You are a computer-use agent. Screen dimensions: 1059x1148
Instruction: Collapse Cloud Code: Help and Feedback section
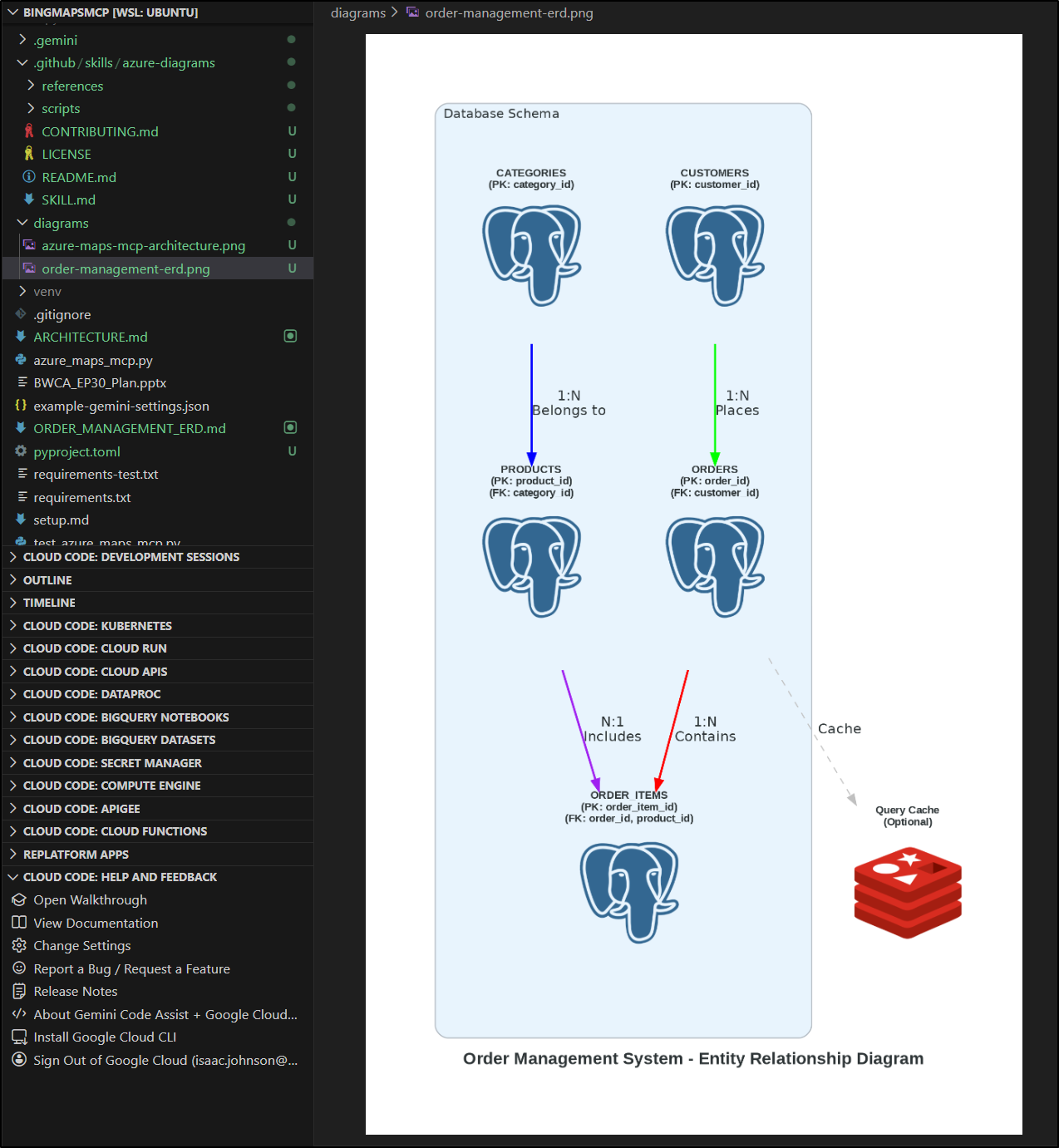[120, 877]
